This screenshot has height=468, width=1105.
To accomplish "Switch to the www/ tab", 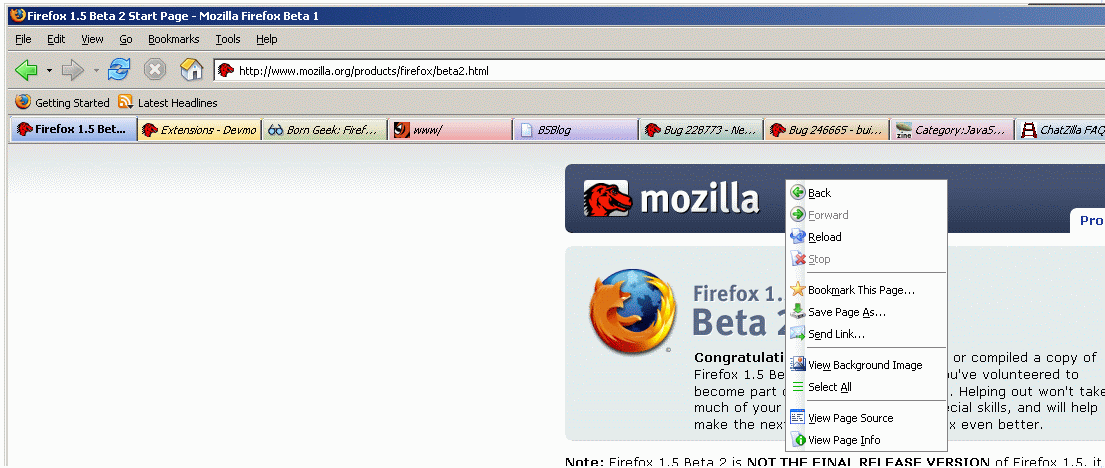I will [450, 130].
